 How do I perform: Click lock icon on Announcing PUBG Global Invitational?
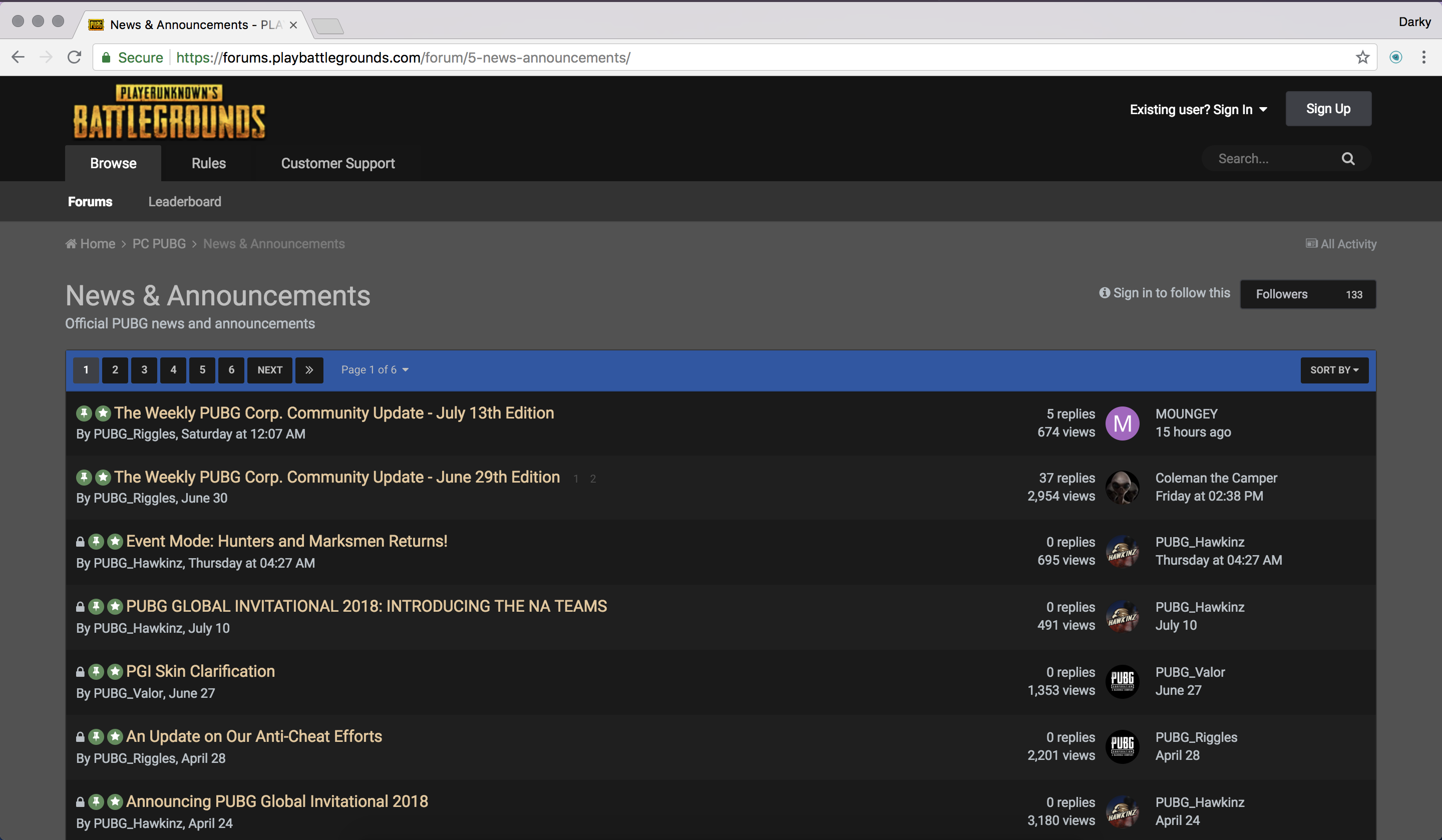pyautogui.click(x=80, y=801)
